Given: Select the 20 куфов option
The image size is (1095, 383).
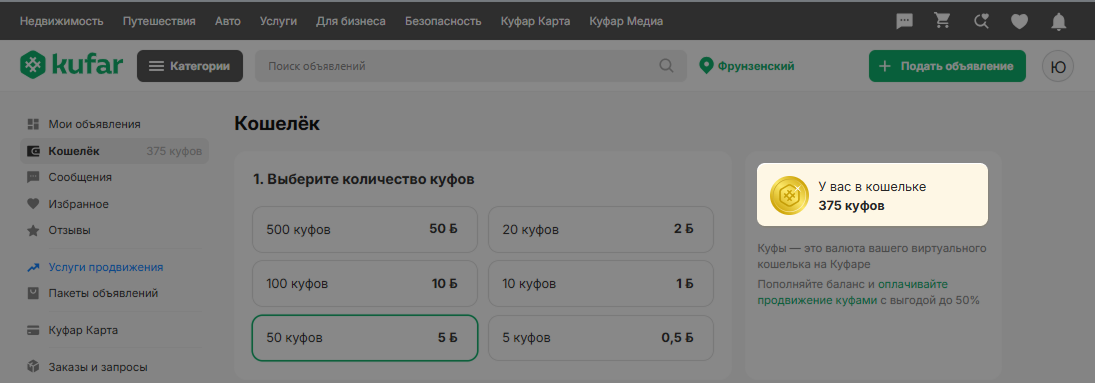Looking at the screenshot, I should (601, 229).
